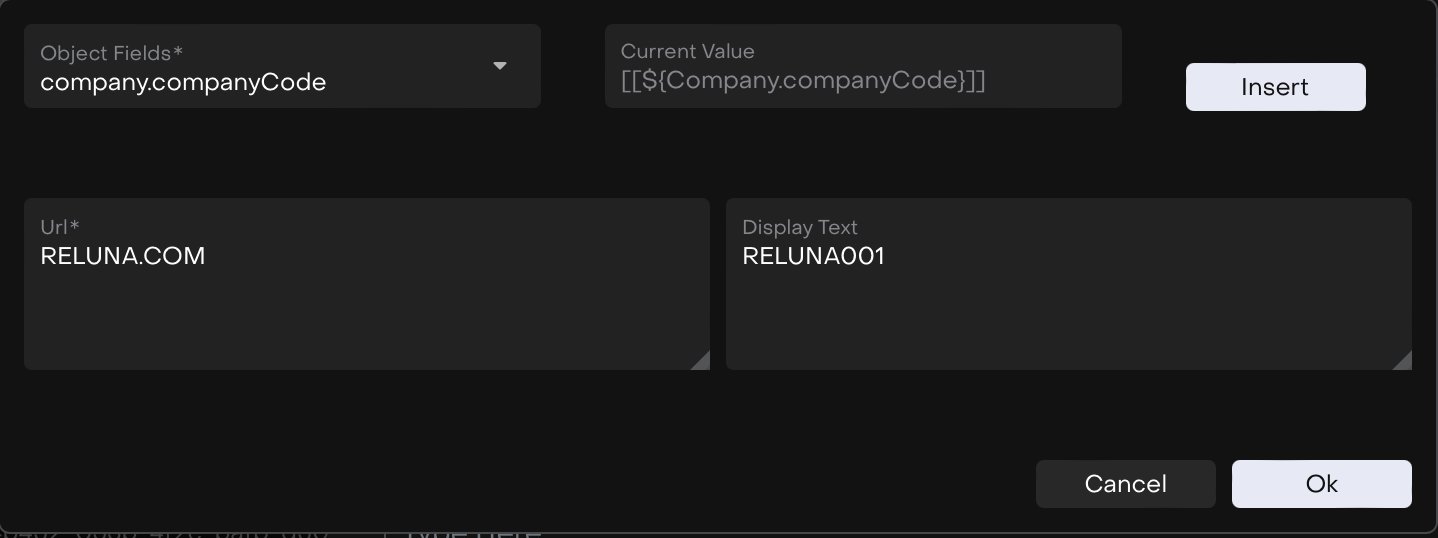This screenshot has height=538, width=1438.
Task: Click the Insert button
Action: click(x=1275, y=87)
